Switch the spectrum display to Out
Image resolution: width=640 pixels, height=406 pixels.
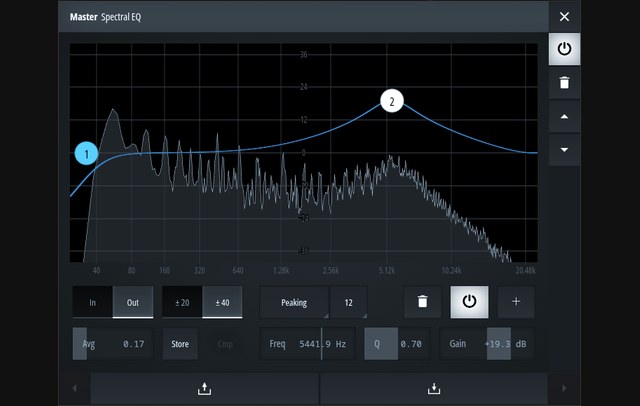tap(133, 302)
